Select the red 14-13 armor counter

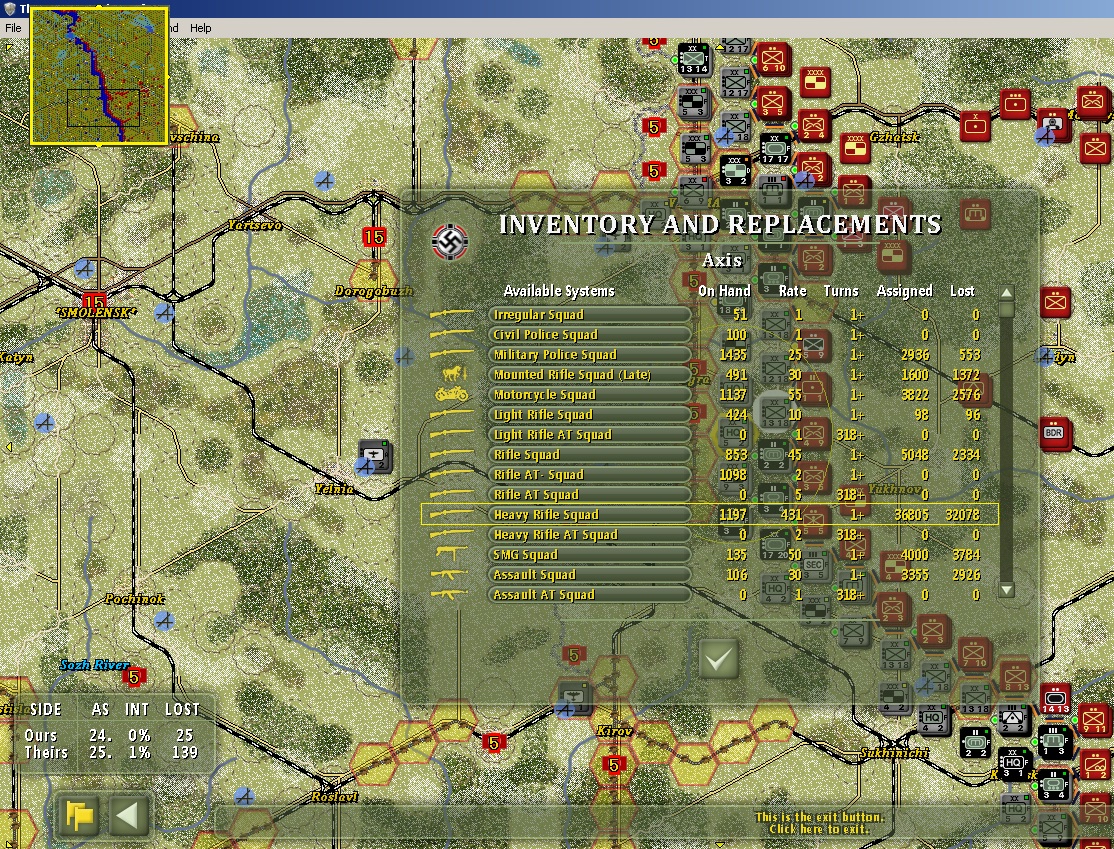(x=1055, y=699)
